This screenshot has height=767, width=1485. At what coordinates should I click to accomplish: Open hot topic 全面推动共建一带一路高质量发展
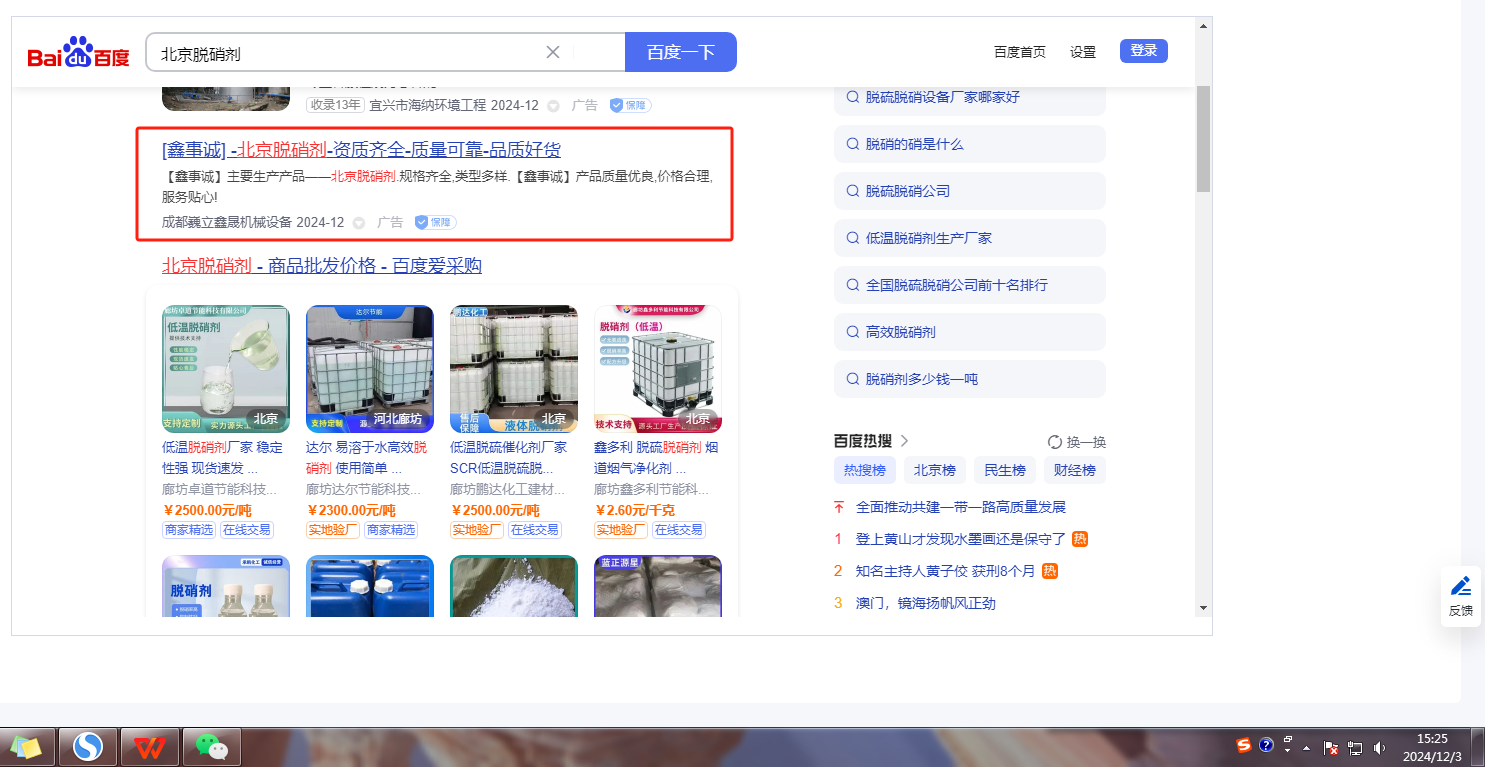tap(961, 507)
